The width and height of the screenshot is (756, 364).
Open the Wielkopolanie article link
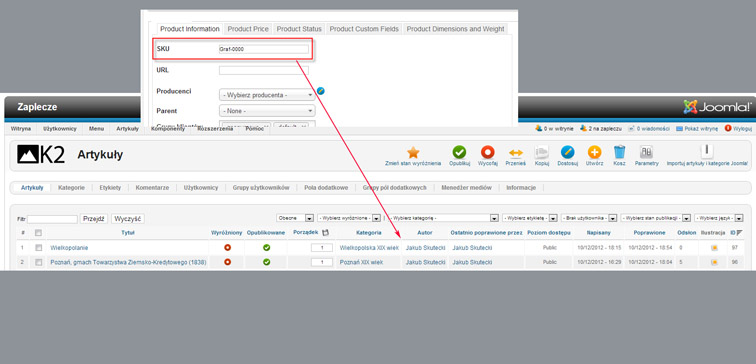tap(69, 248)
